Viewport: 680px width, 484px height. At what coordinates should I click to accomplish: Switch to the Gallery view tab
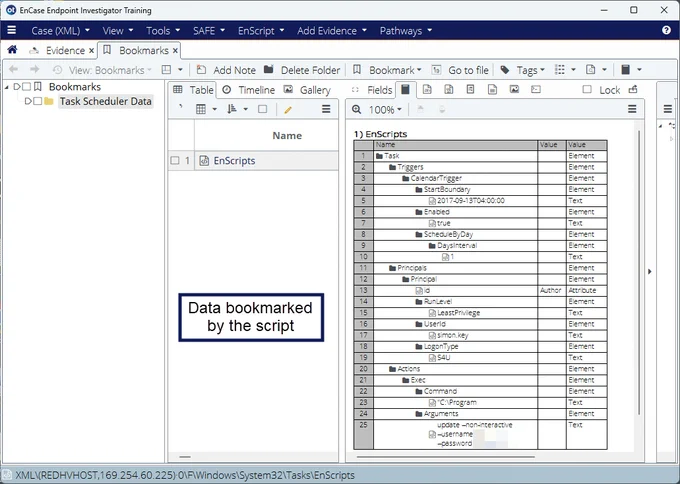[x=307, y=90]
